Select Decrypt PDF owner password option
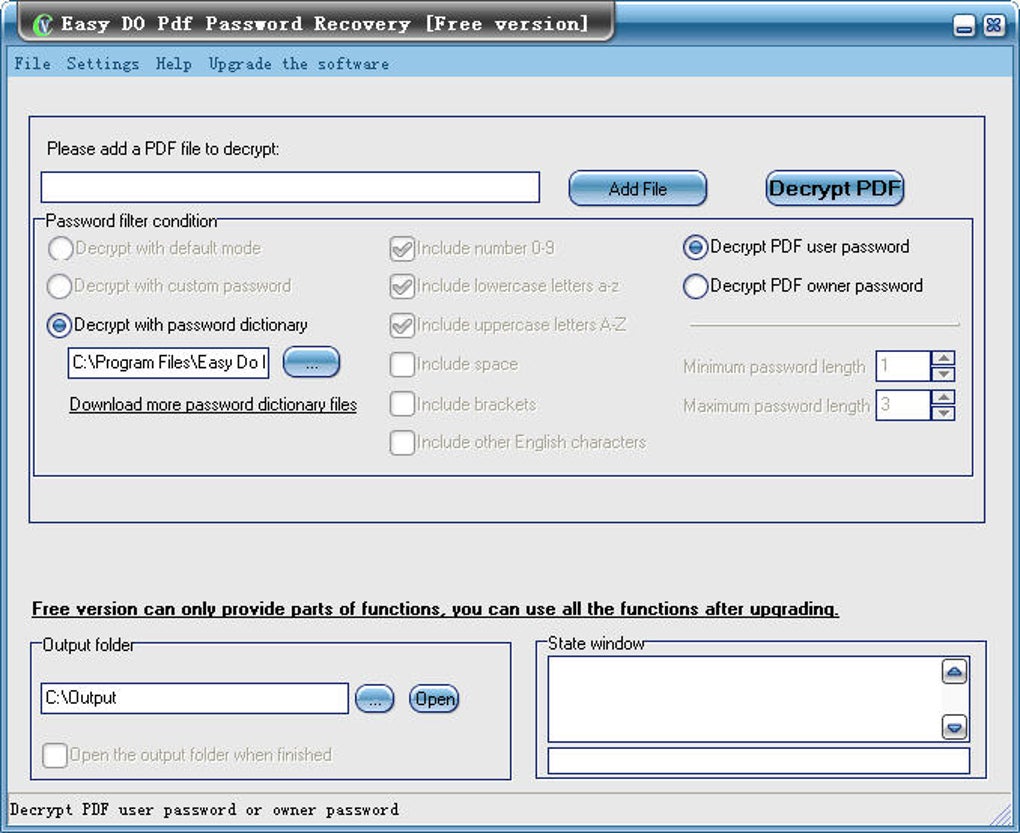This screenshot has height=833, width=1020. click(x=695, y=286)
